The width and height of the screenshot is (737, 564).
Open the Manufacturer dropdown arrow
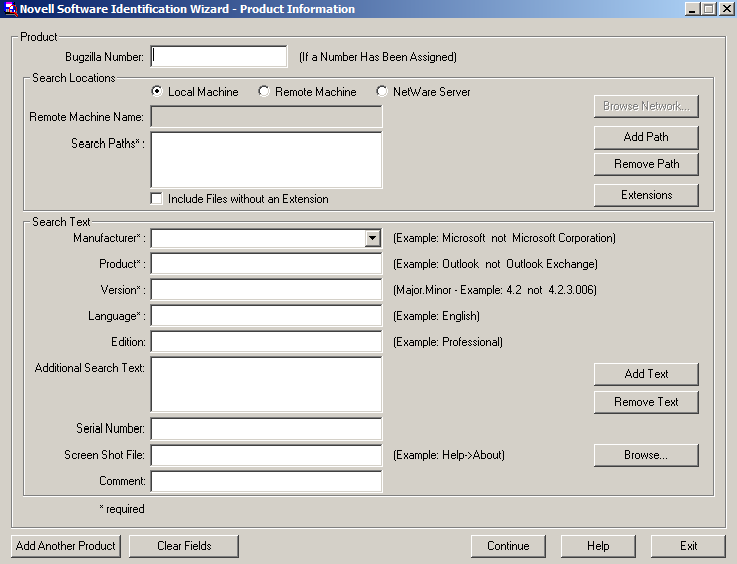click(x=372, y=238)
